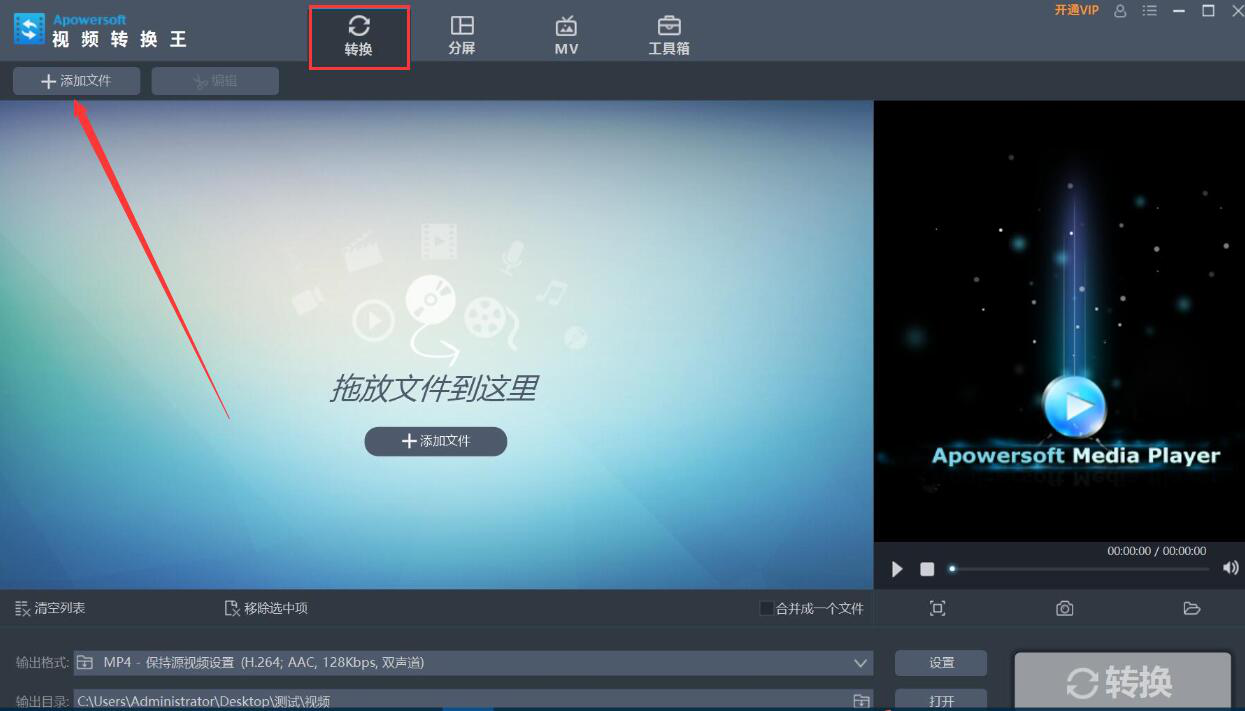Open the snapshot folder icon
Screen dimensions: 1245x711
[1191, 608]
